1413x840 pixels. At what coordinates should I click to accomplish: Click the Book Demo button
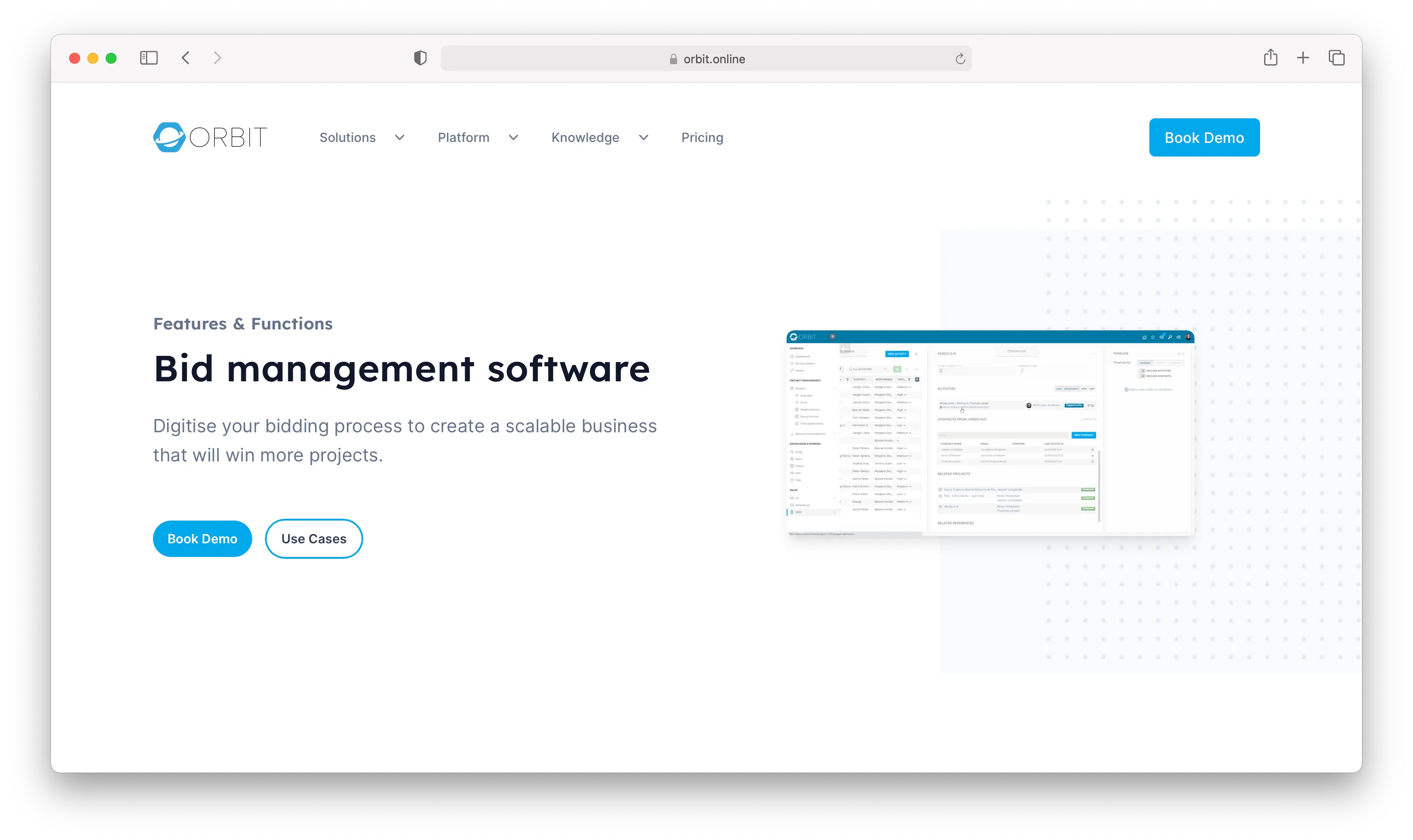pyautogui.click(x=1204, y=137)
